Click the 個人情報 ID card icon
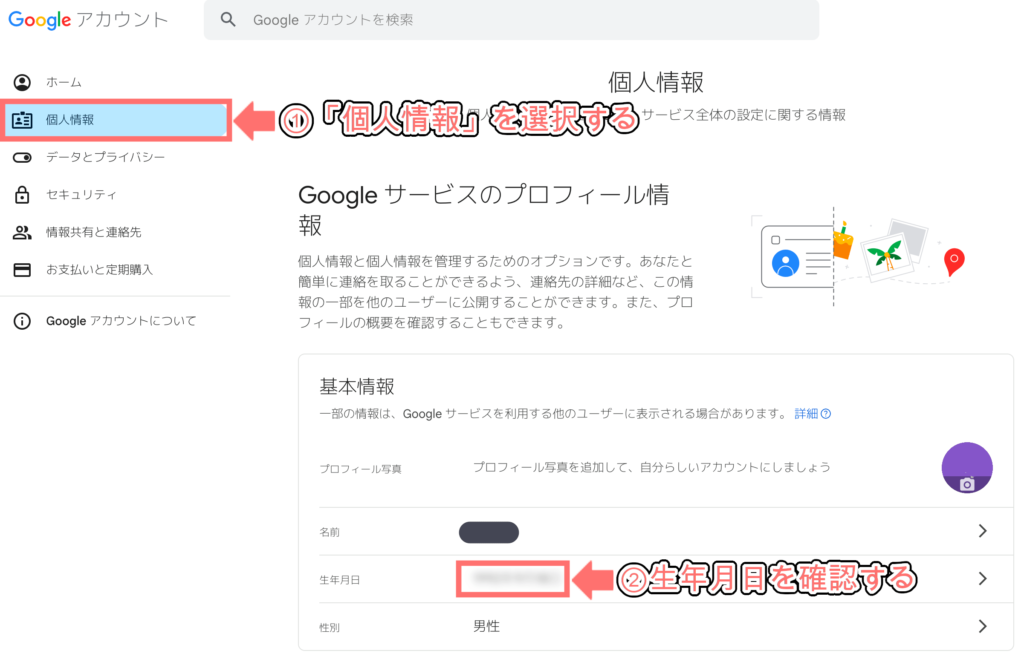This screenshot has height=662, width=1024. [x=22, y=120]
